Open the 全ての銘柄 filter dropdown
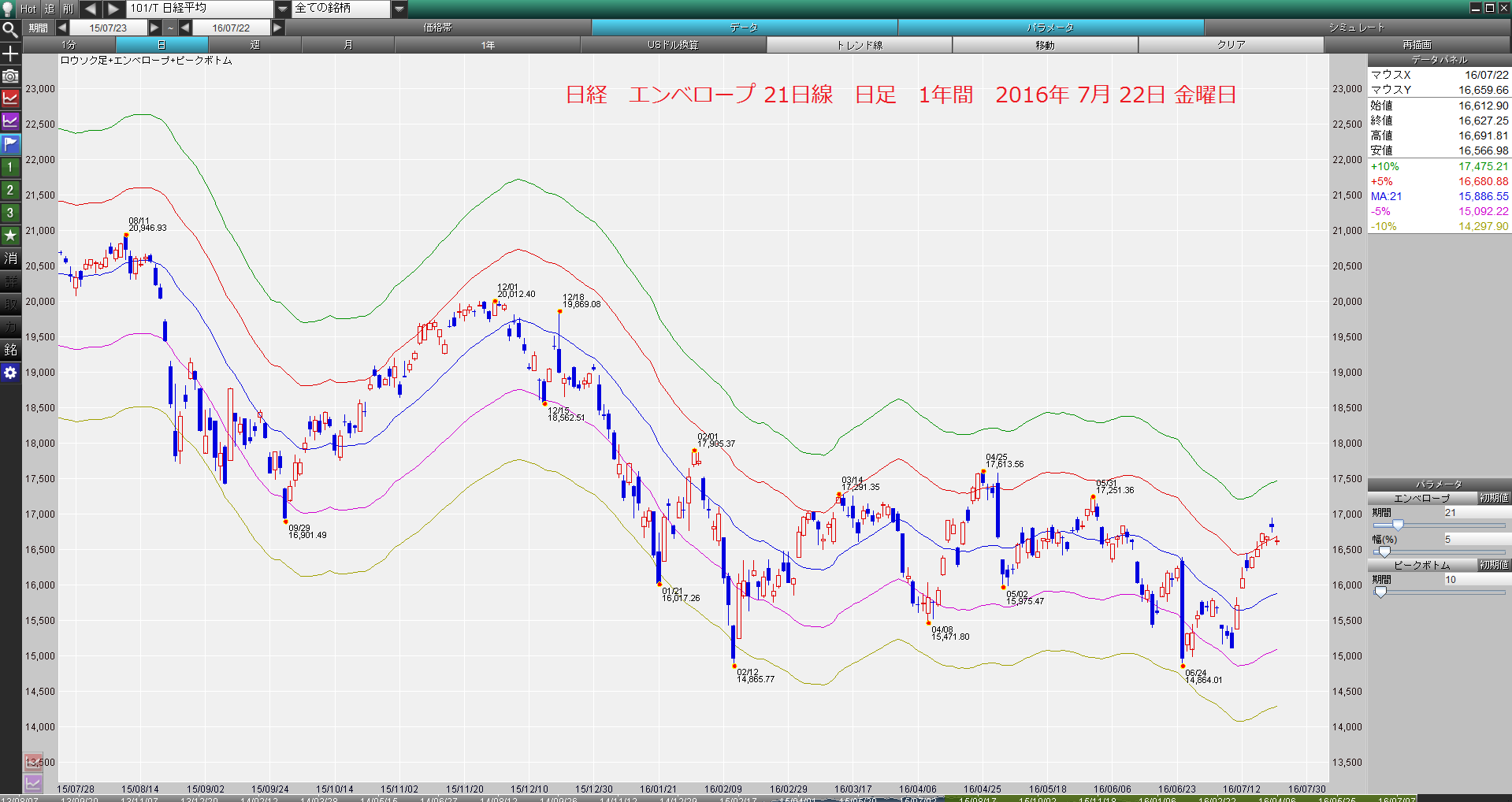 (x=399, y=9)
